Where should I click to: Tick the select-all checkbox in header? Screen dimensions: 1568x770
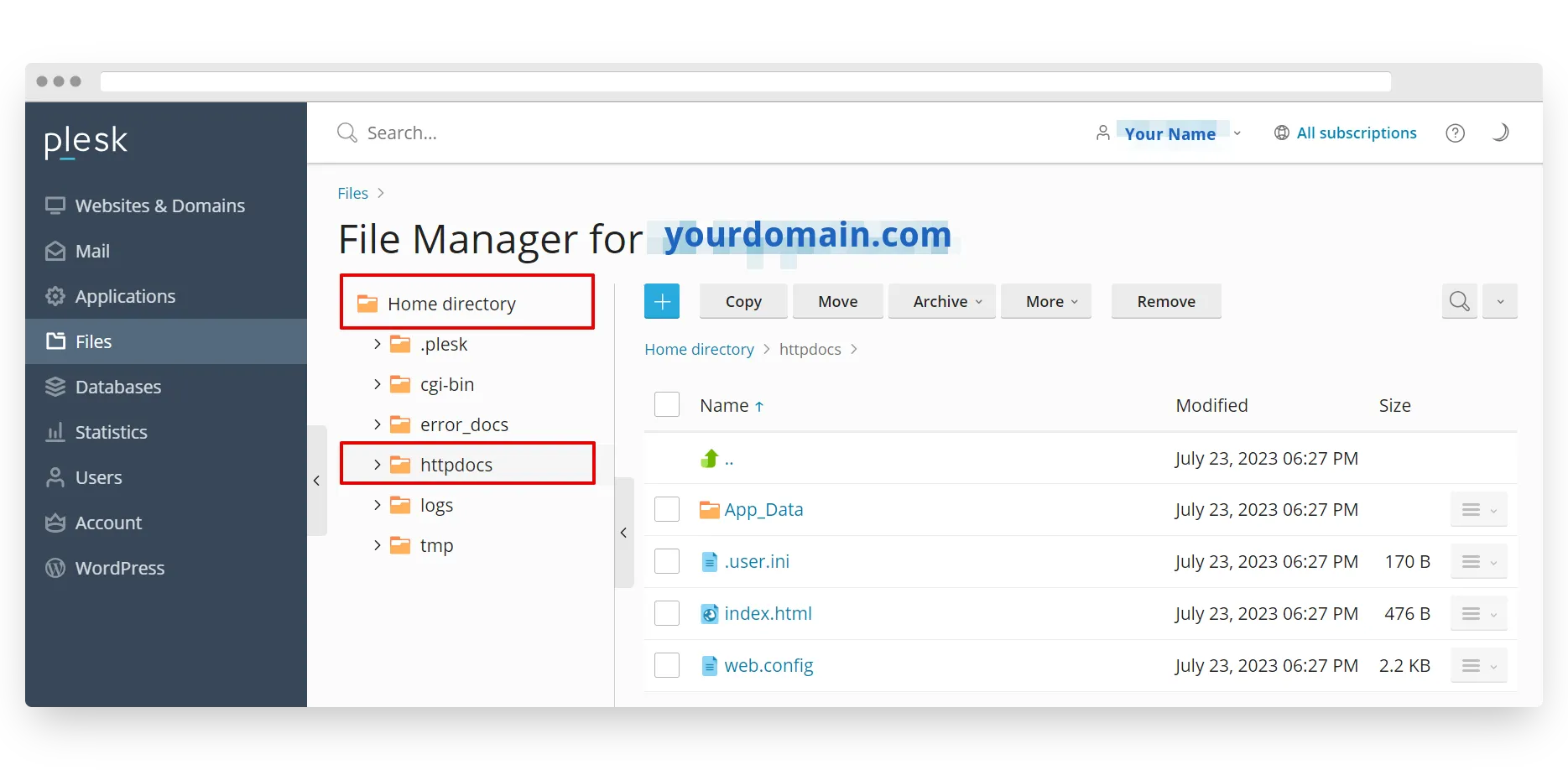pyautogui.click(x=667, y=404)
